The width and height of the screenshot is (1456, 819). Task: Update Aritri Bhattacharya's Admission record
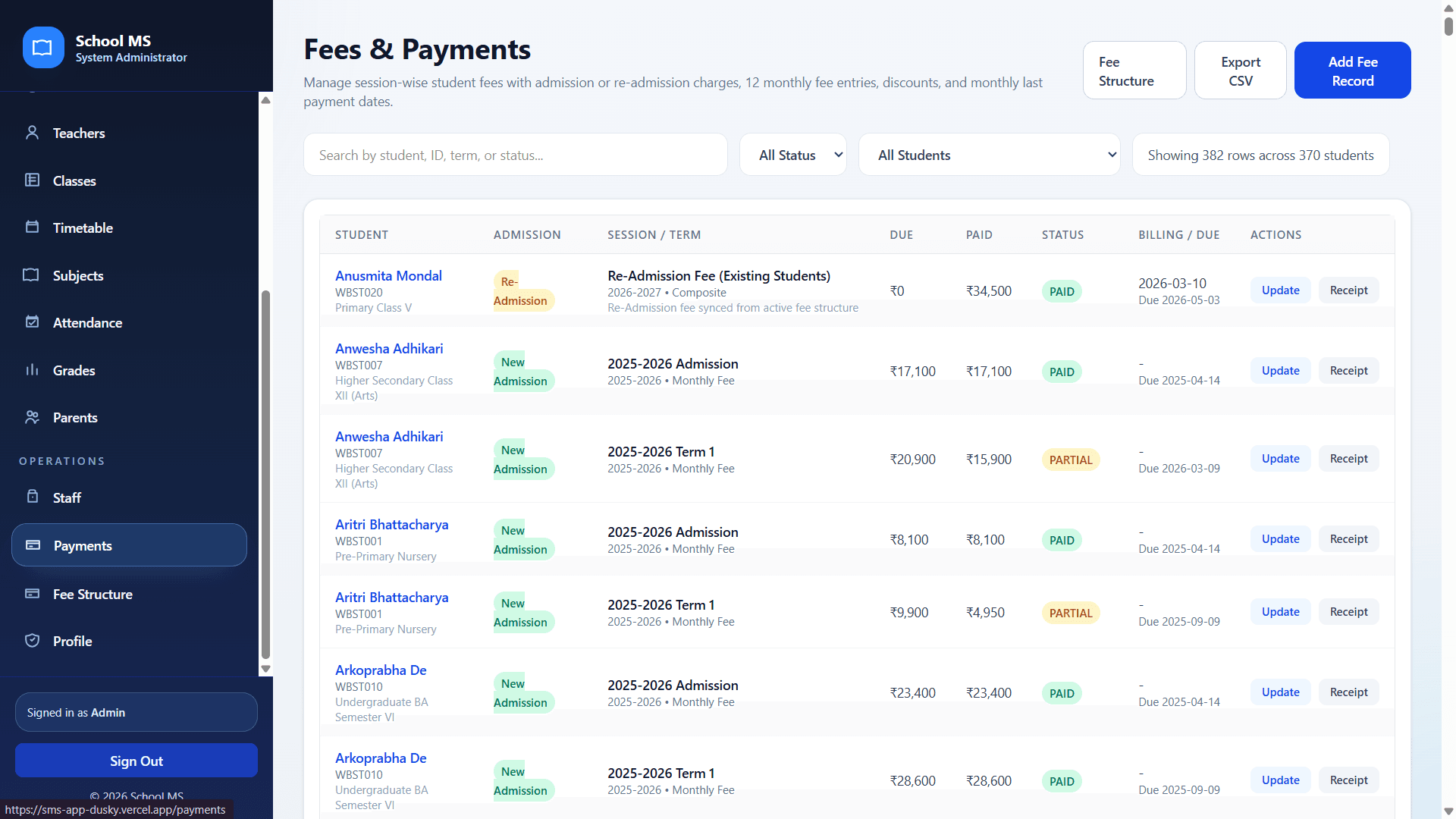coord(1280,539)
